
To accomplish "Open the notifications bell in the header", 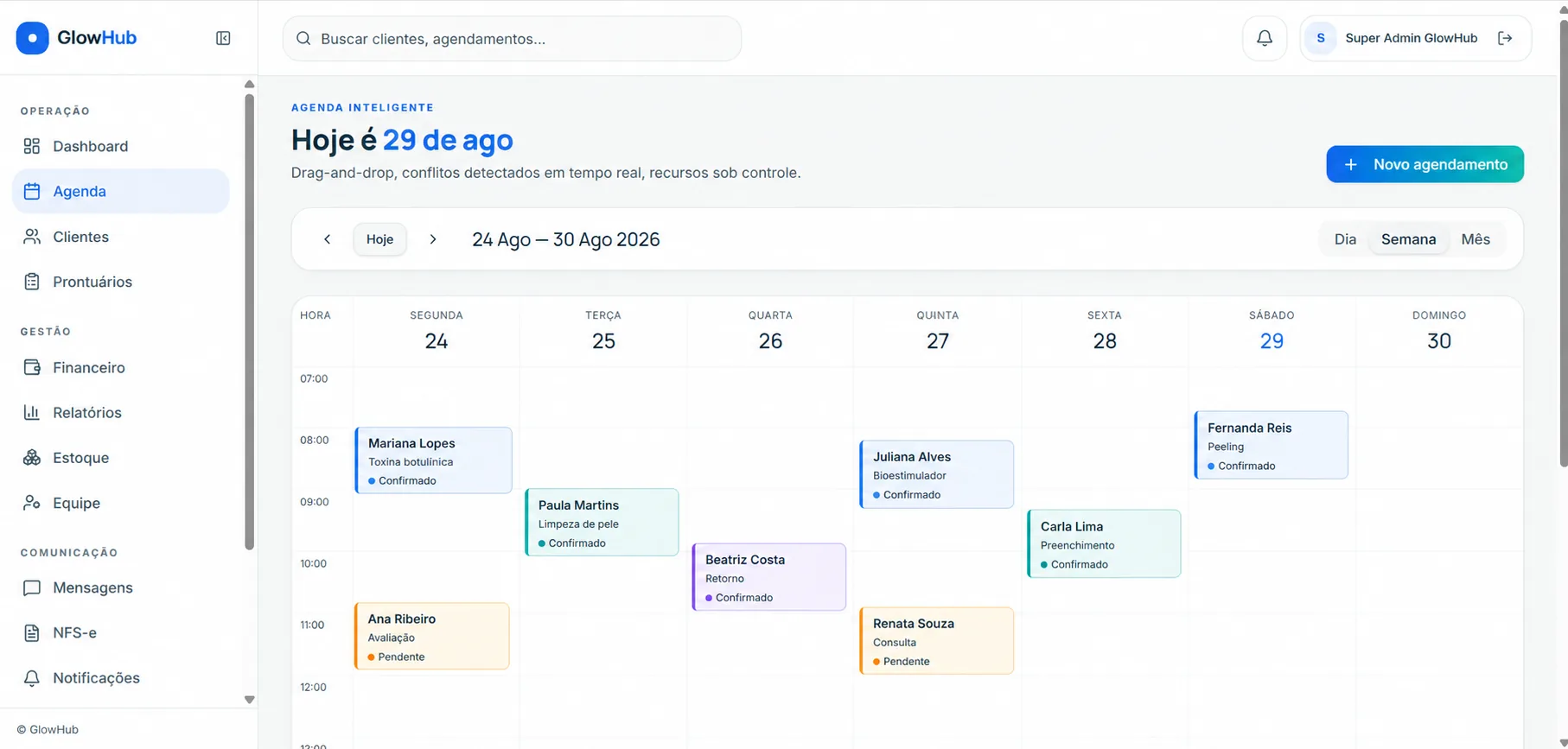I will tap(1265, 38).
